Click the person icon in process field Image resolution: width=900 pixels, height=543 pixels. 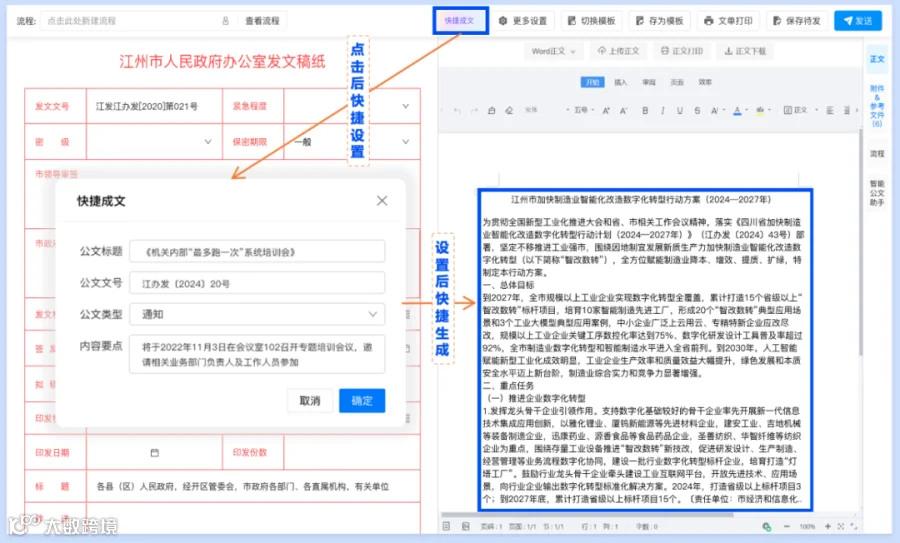pos(226,21)
